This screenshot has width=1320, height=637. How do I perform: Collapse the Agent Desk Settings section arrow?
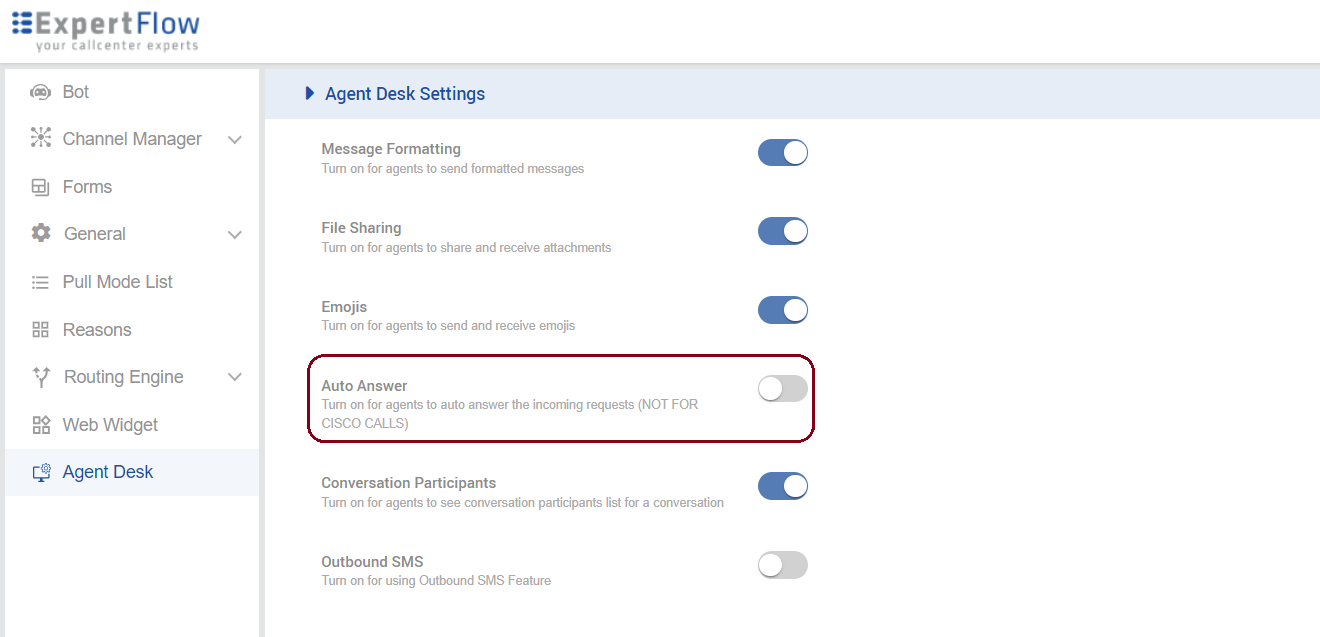(x=310, y=94)
